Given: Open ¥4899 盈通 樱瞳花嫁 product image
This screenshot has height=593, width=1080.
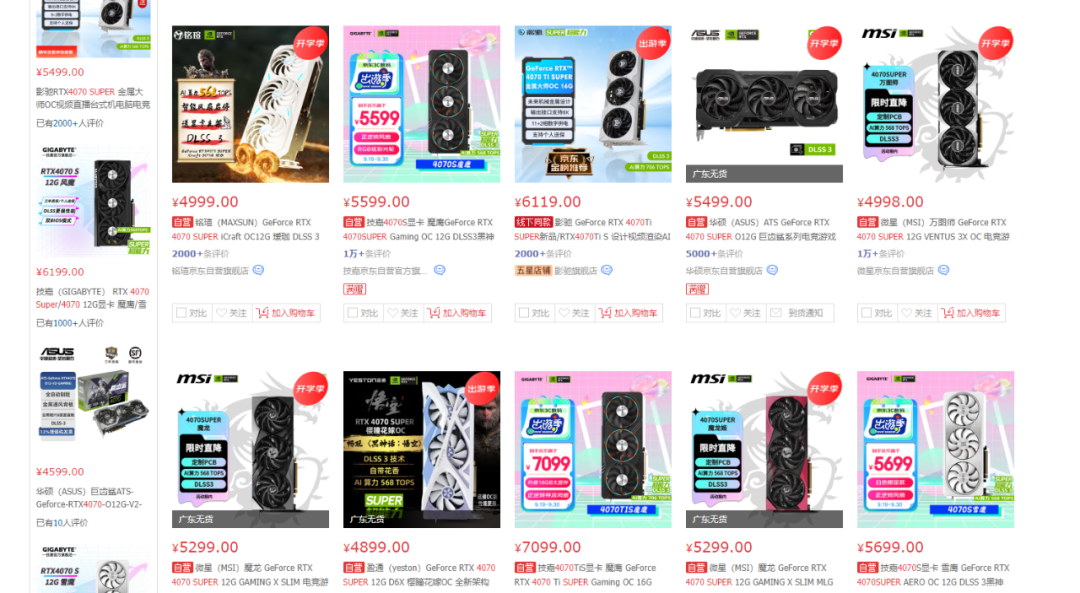Looking at the screenshot, I should [x=422, y=449].
